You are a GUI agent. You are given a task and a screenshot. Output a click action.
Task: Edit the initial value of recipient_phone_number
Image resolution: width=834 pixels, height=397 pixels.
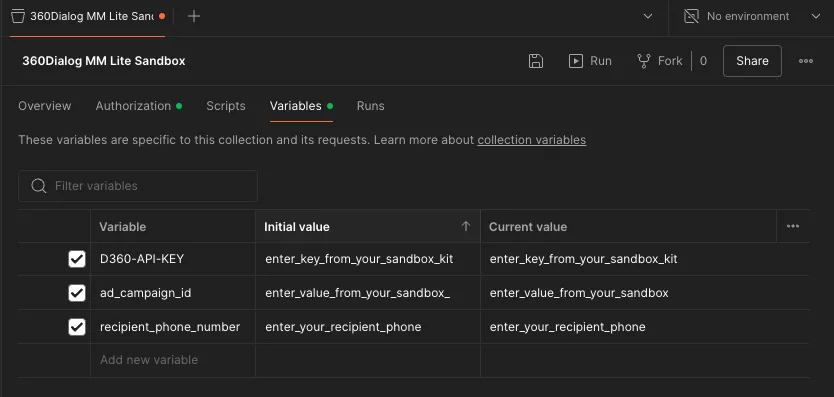tap(368, 327)
